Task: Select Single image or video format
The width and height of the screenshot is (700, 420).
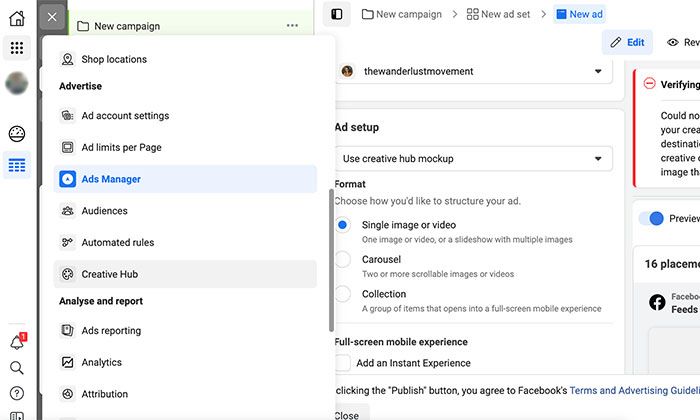Action: tap(342, 225)
